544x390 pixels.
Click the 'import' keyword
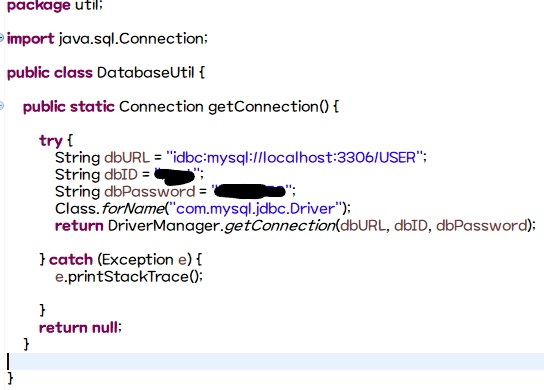(31, 39)
